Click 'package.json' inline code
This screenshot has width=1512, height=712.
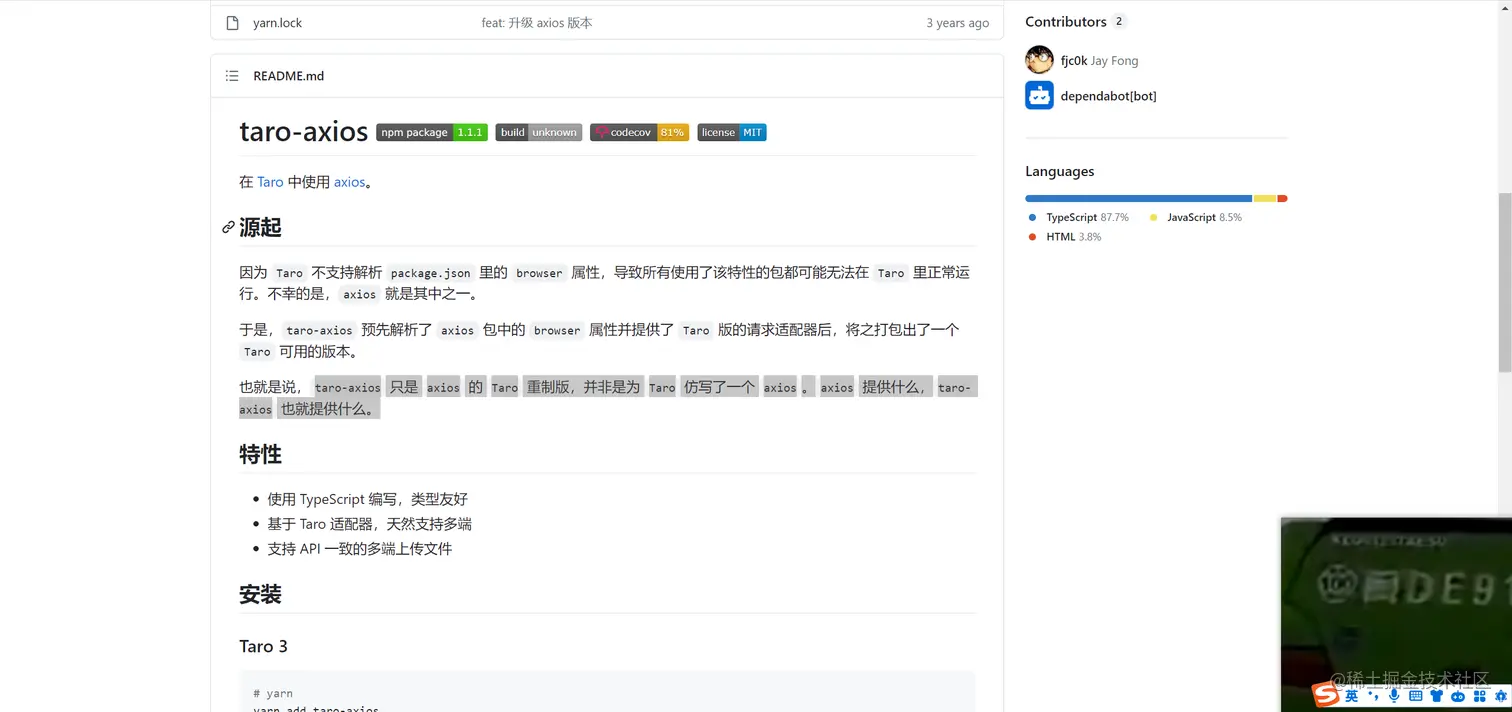[430, 273]
